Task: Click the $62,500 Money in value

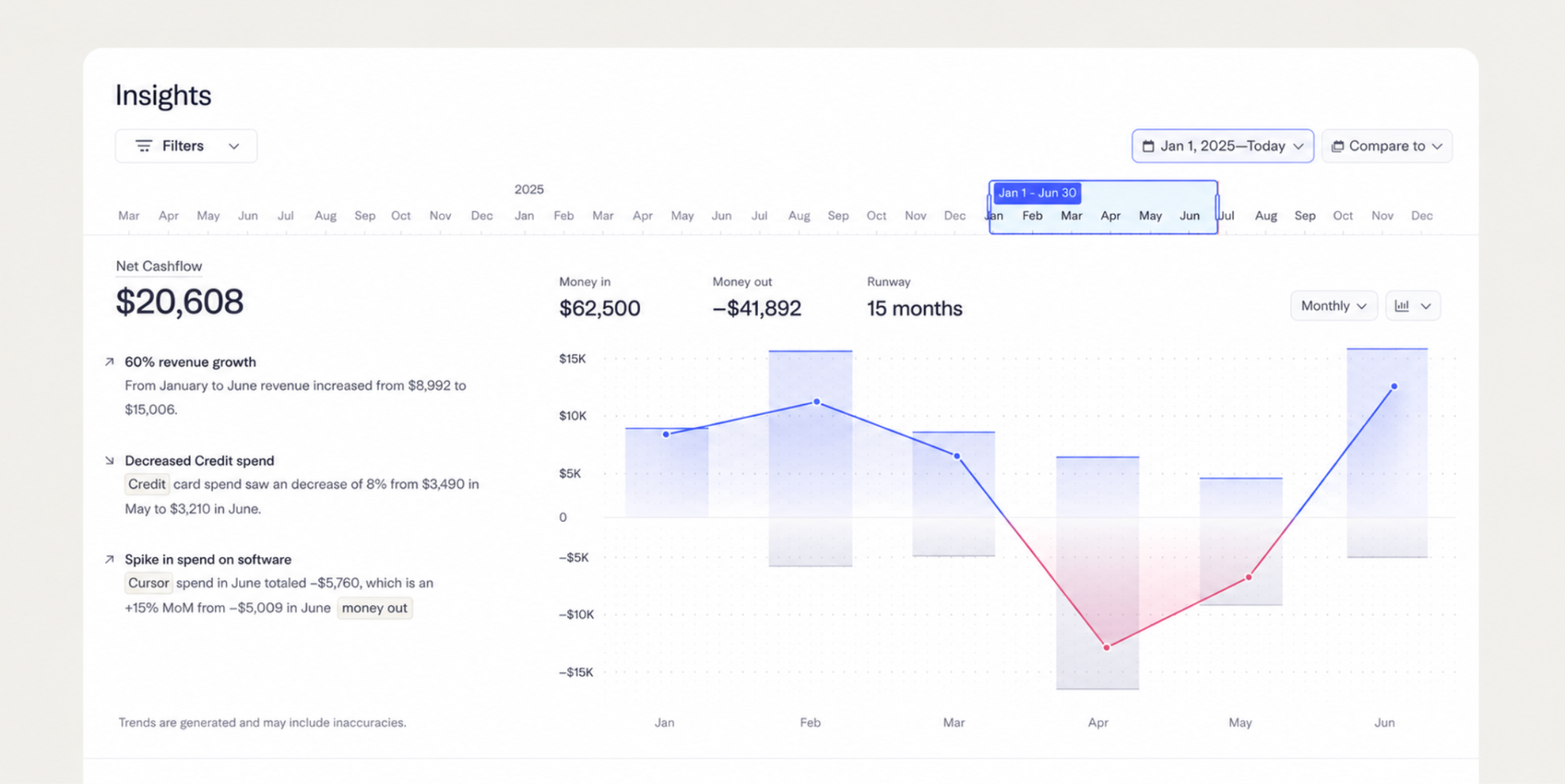Action: click(x=600, y=308)
